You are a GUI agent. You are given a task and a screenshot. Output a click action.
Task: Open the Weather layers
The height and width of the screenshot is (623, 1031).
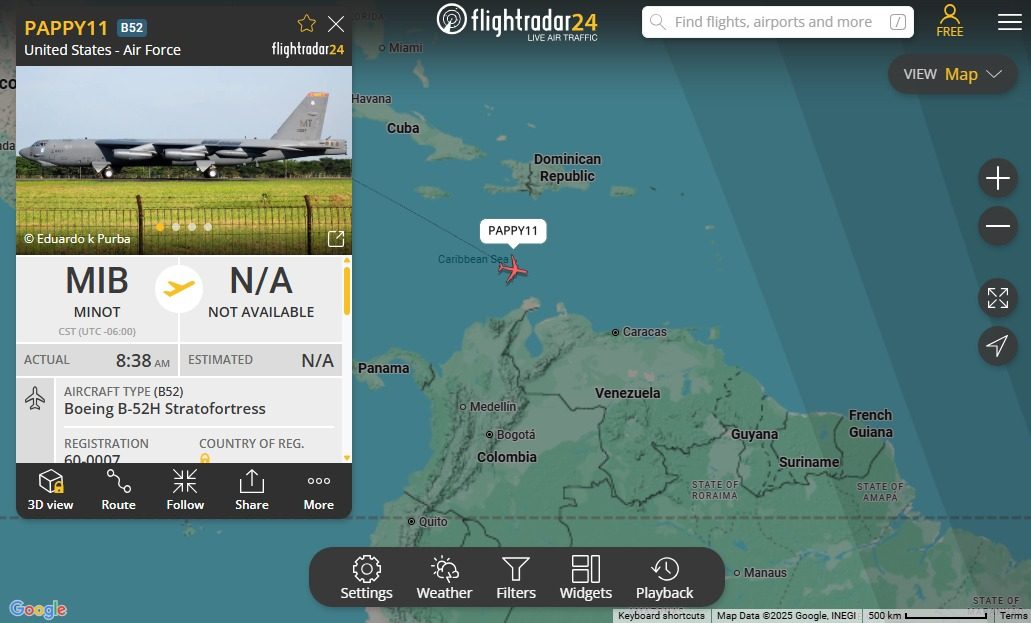444,578
